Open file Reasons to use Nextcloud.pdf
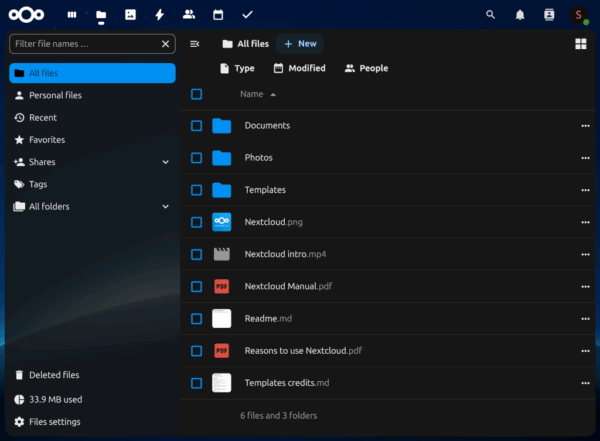 pyautogui.click(x=303, y=351)
